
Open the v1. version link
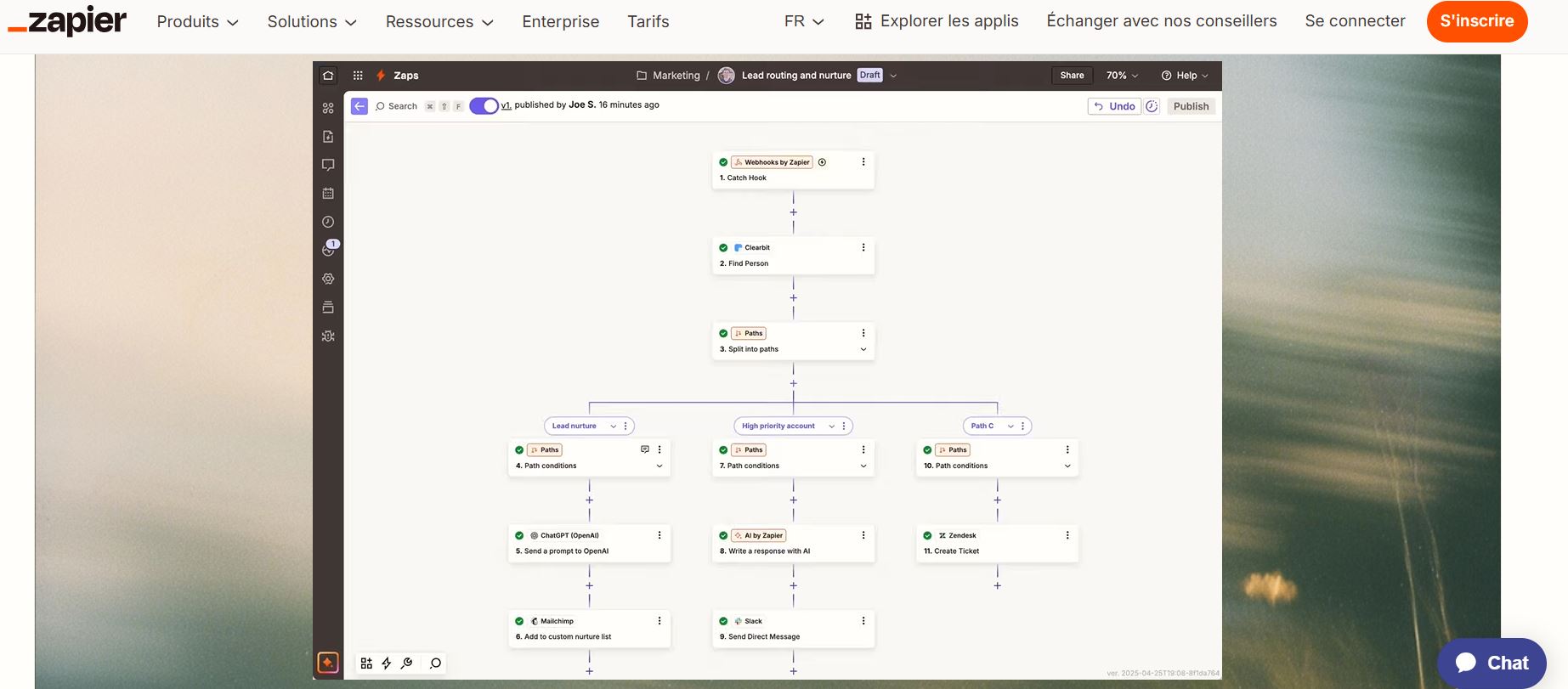[506, 105]
